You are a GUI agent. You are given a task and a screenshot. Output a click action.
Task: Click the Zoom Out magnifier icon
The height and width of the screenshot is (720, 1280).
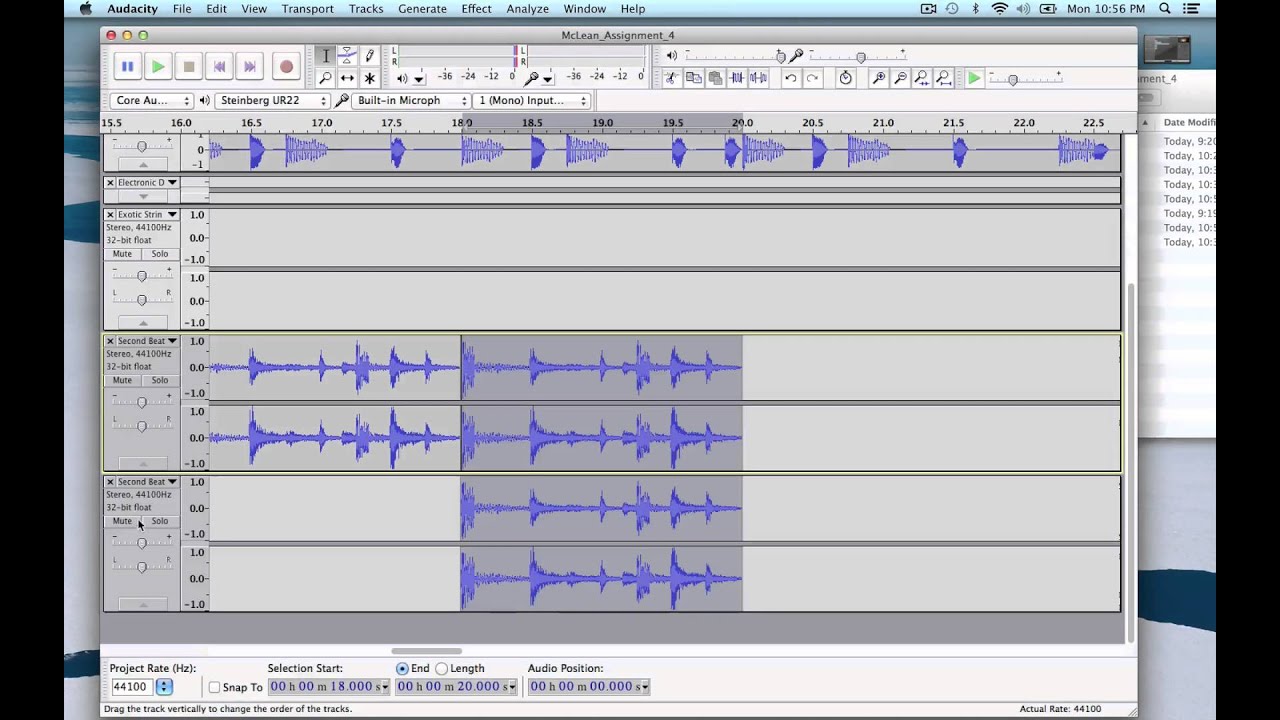[900, 78]
